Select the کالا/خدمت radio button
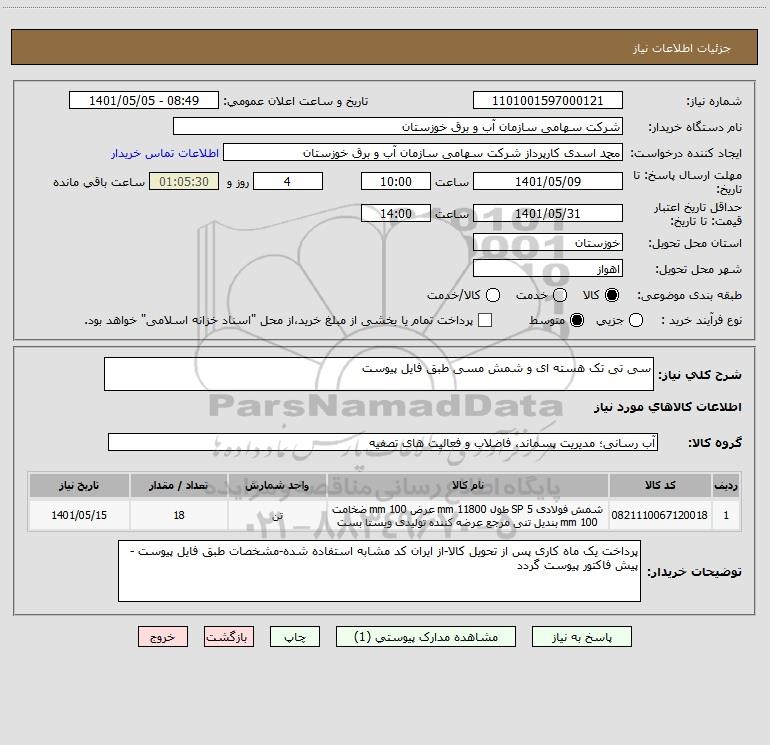 [x=493, y=295]
